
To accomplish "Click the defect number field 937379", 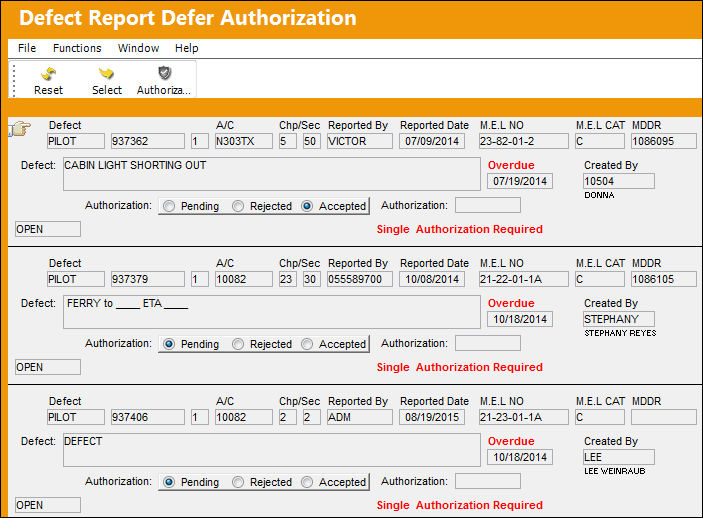I will (148, 279).
